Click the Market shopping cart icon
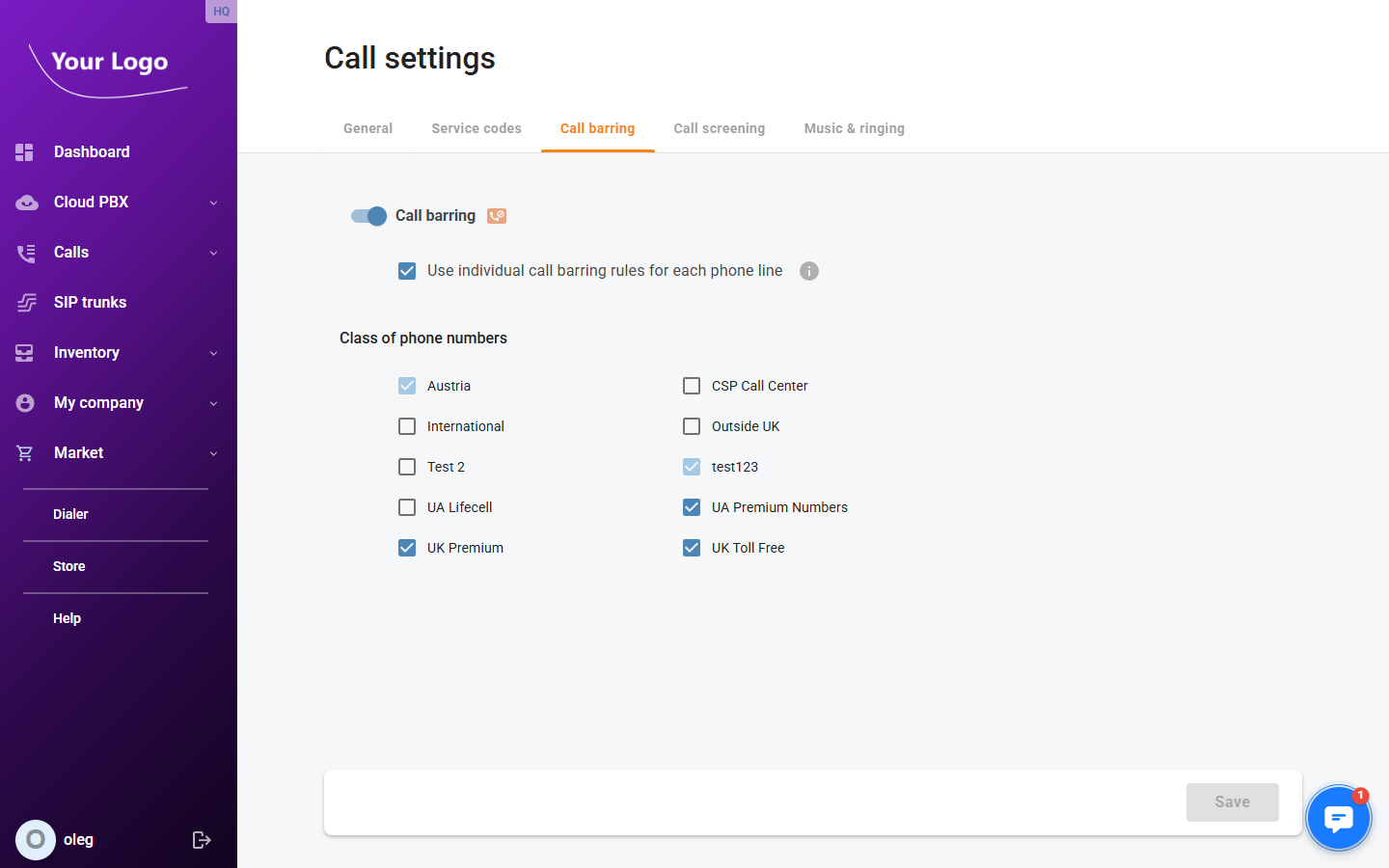This screenshot has height=868, width=1389. point(26,452)
